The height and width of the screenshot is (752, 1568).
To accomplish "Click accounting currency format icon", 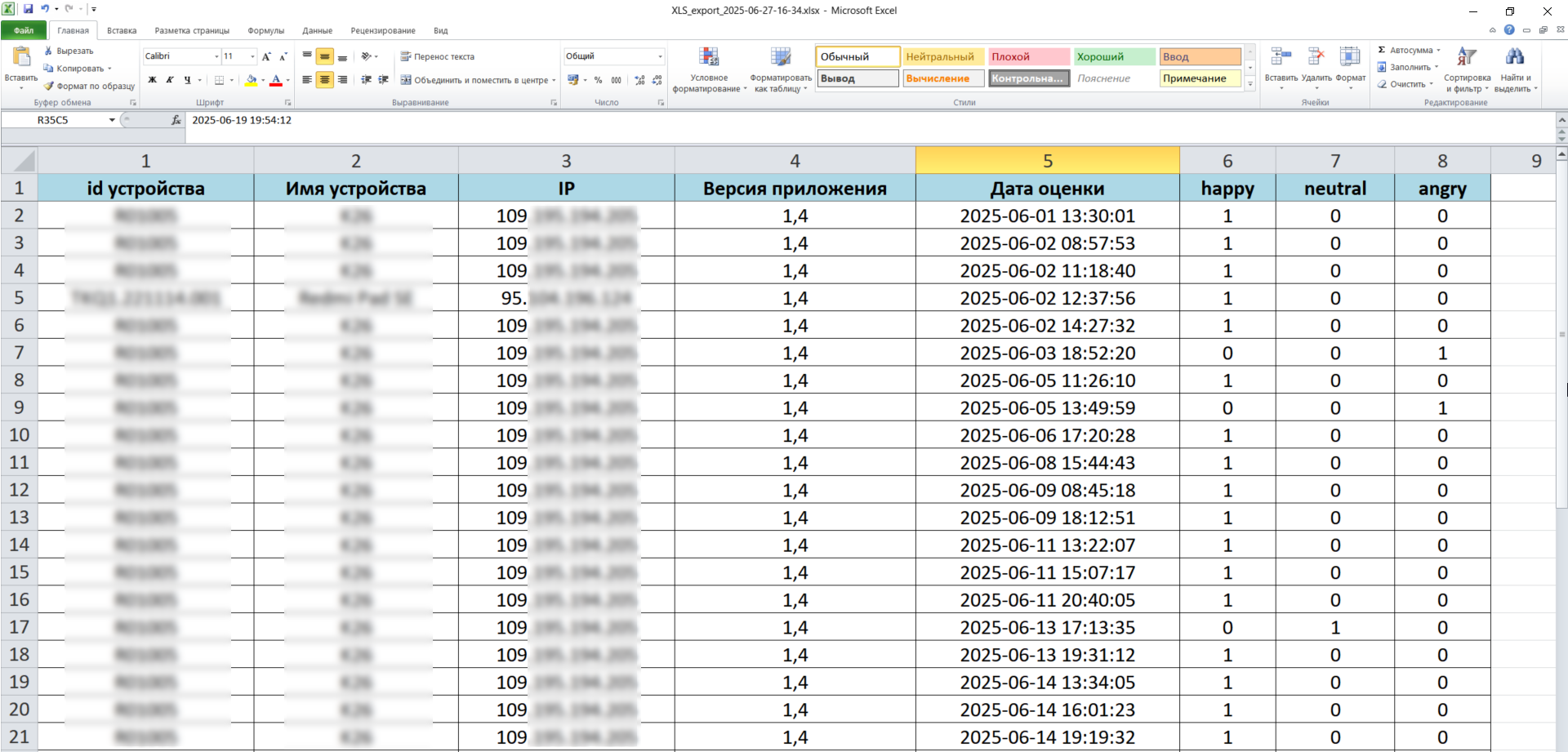I will [573, 80].
